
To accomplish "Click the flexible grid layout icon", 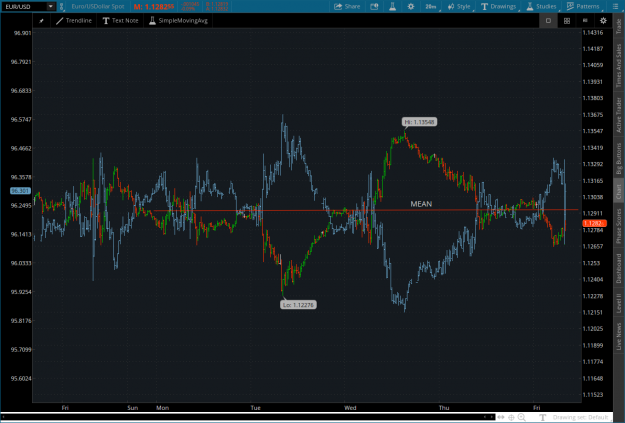I will coord(585,21).
